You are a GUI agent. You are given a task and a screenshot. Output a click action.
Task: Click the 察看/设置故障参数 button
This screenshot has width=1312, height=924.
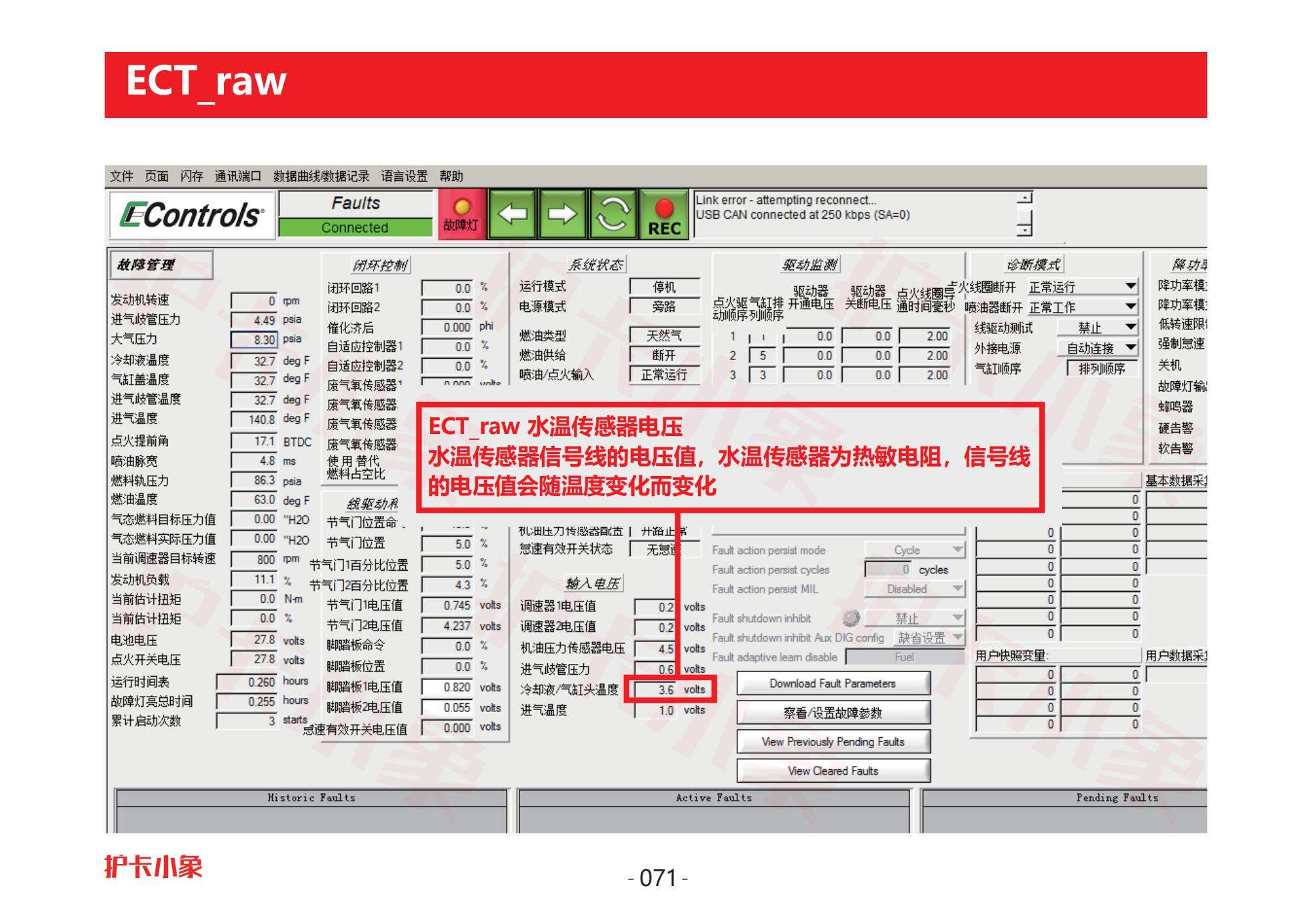pos(833,713)
